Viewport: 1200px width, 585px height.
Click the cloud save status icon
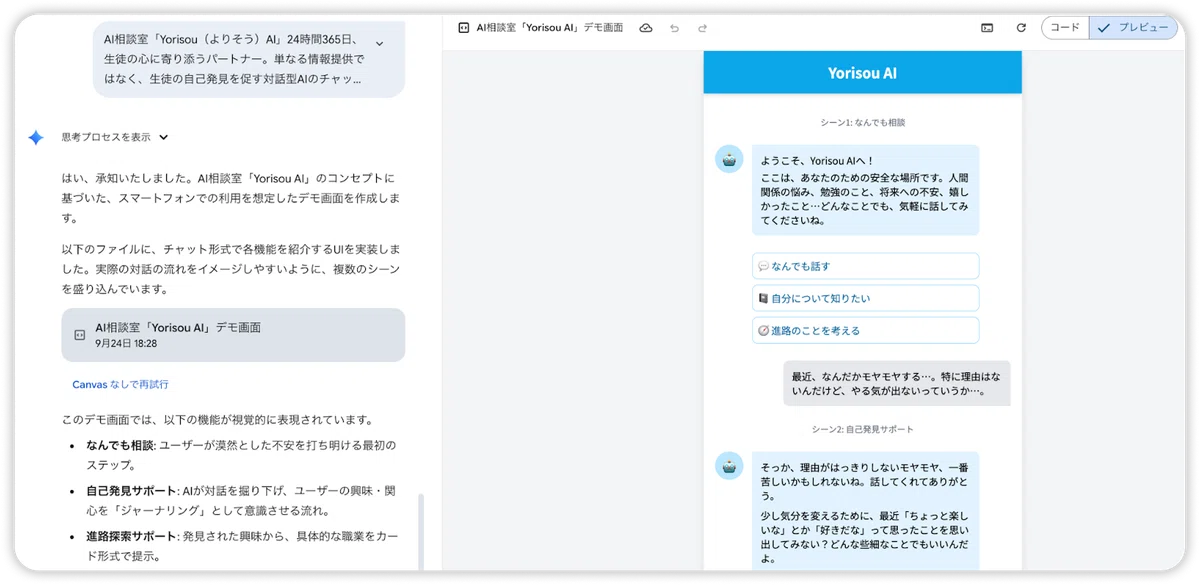646,28
